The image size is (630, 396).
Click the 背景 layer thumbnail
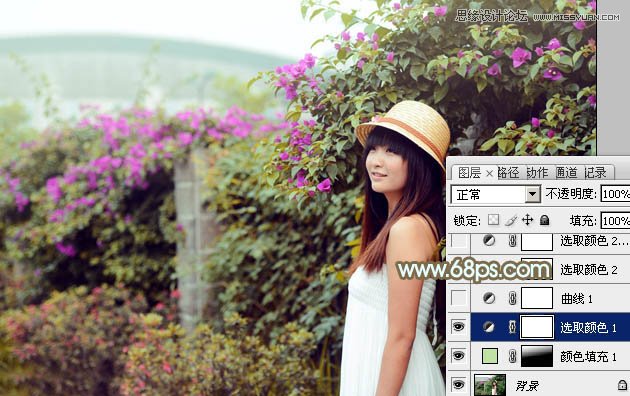490,385
